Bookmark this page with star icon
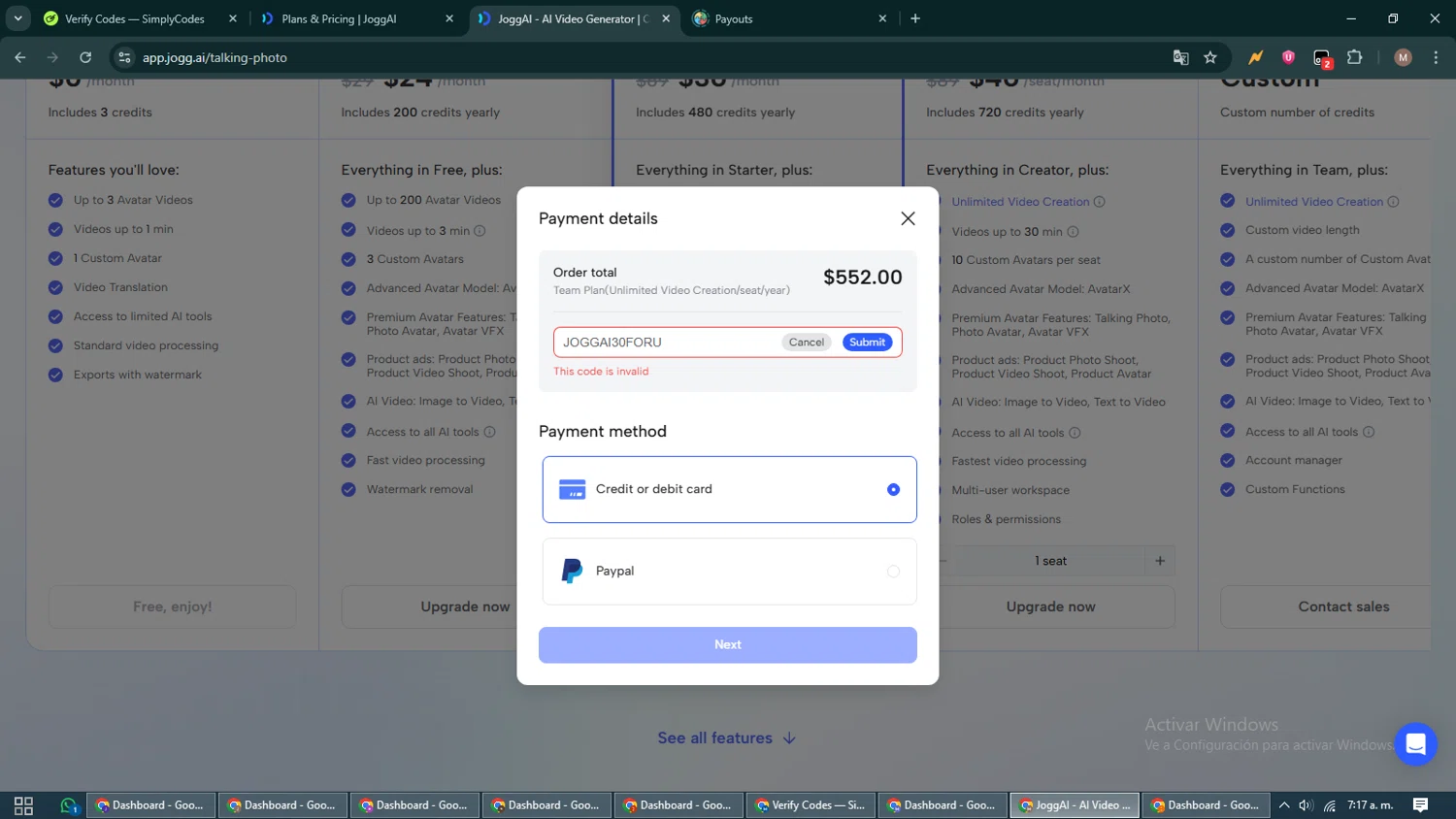This screenshot has height=819, width=1456. pos(1210,57)
